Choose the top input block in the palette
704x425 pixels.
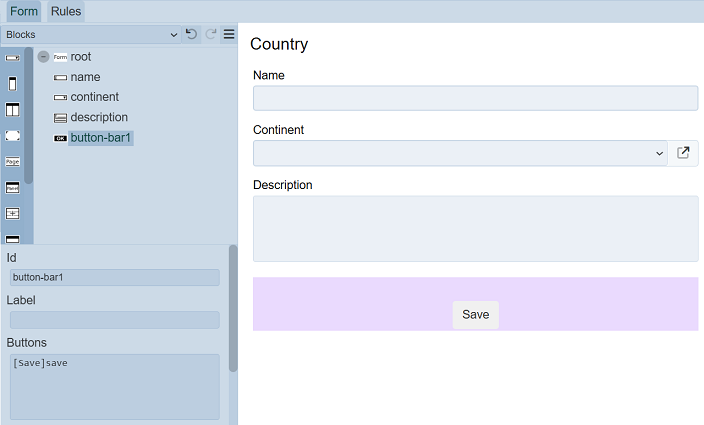tap(13, 58)
